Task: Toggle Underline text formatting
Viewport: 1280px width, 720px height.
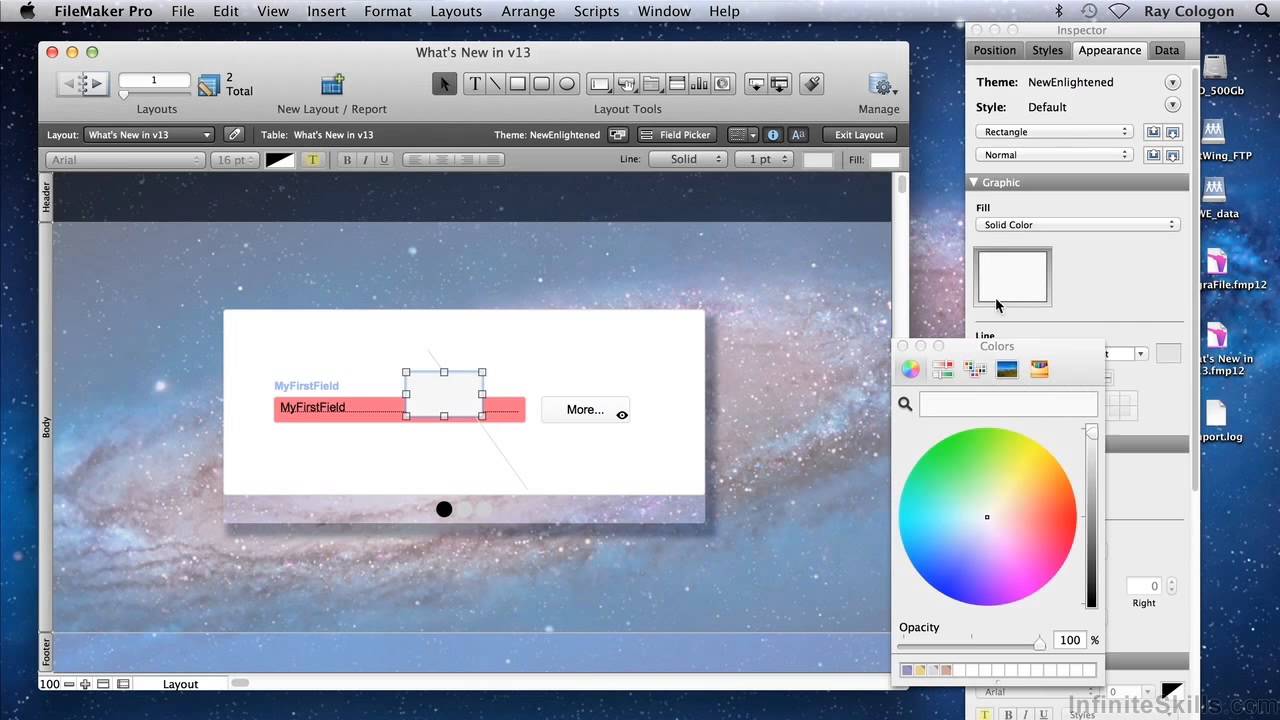Action: click(383, 160)
